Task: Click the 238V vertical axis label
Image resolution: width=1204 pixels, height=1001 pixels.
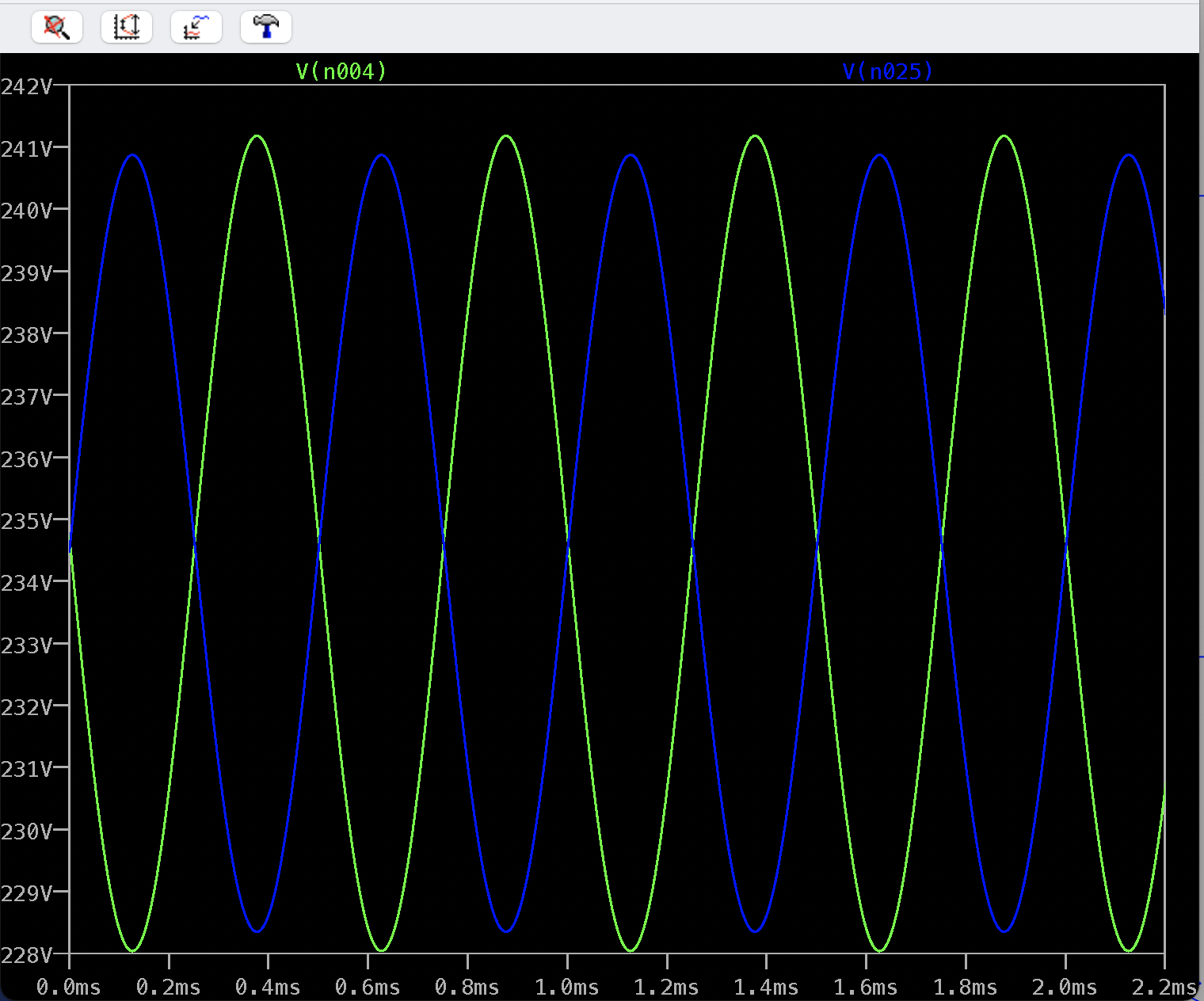Action: 27,335
